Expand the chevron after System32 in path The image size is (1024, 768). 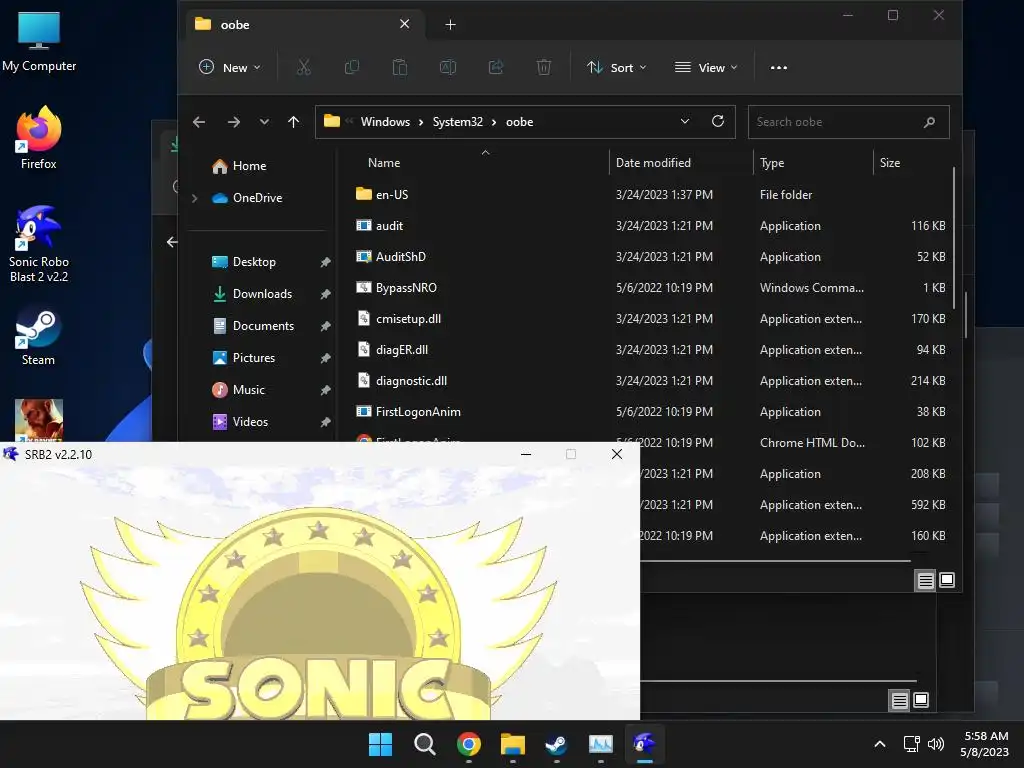click(494, 122)
